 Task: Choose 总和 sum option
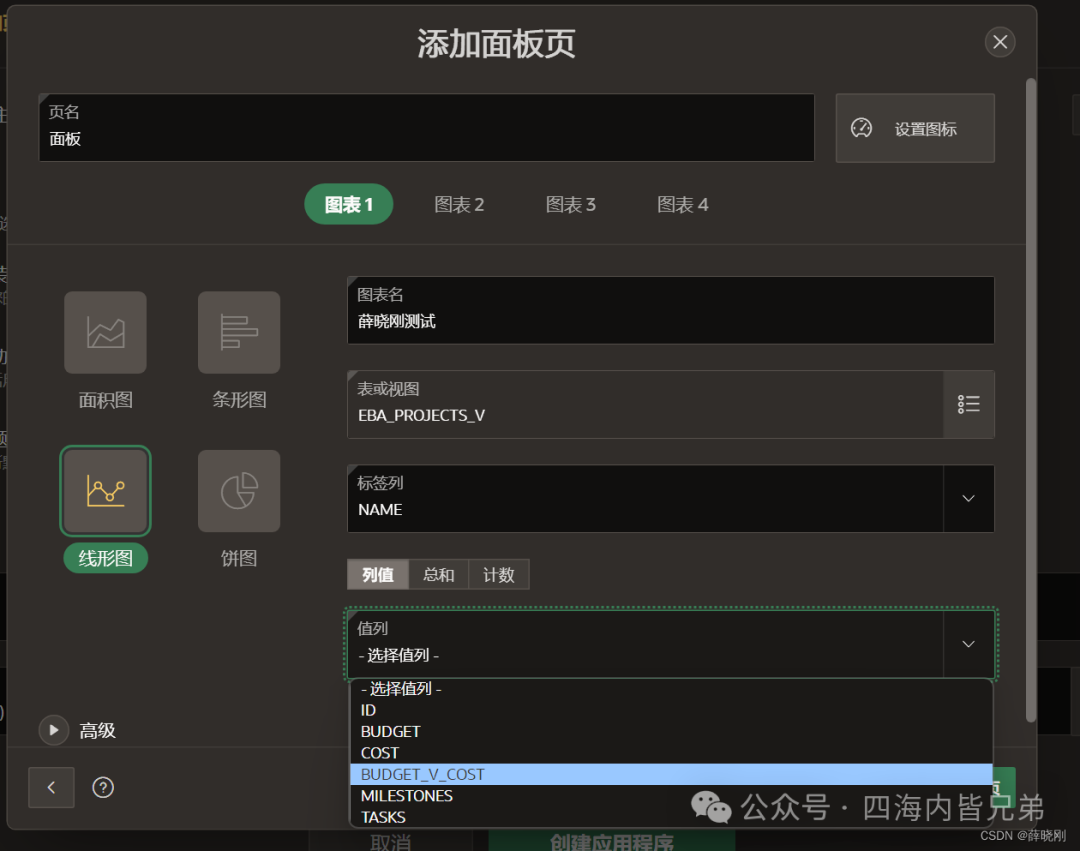(x=439, y=574)
